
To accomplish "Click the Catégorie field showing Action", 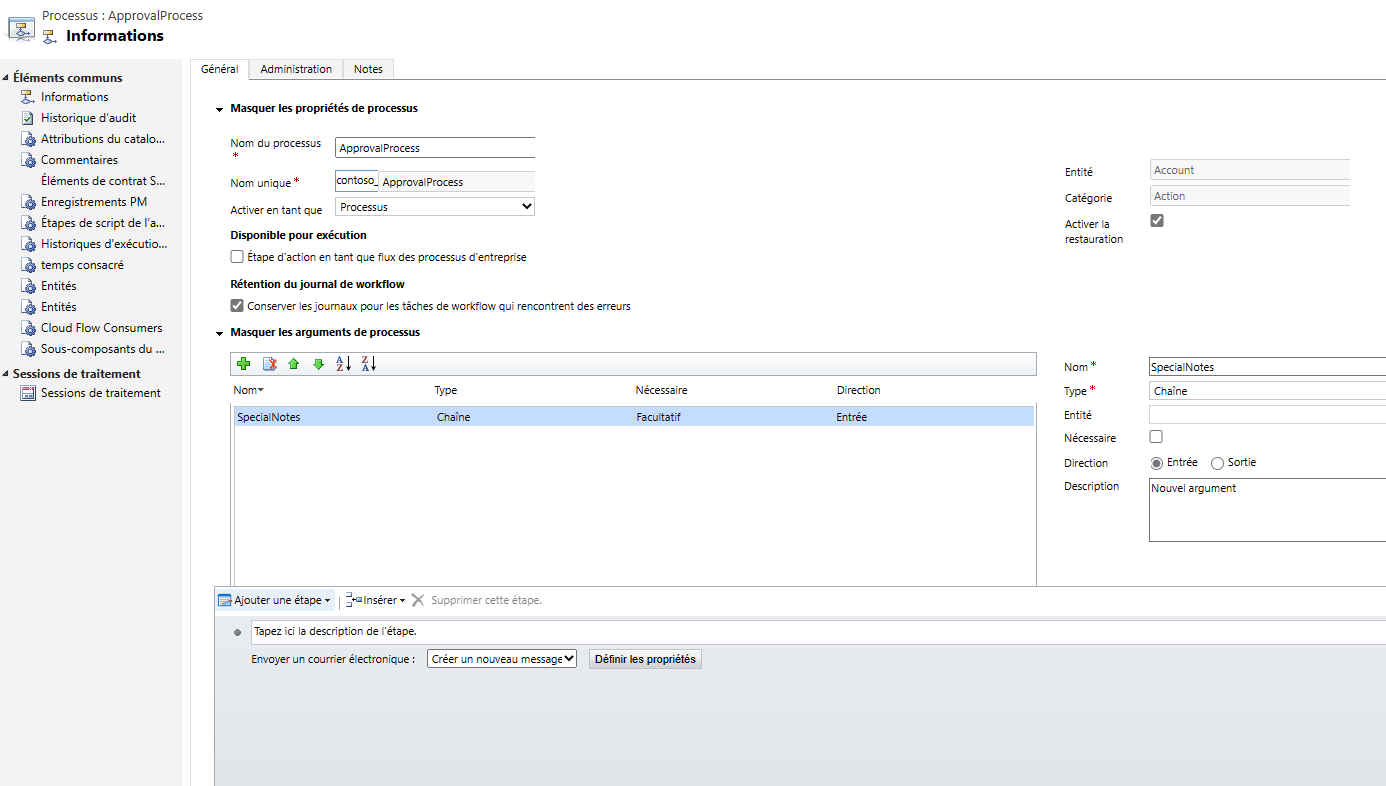I will pos(1250,196).
